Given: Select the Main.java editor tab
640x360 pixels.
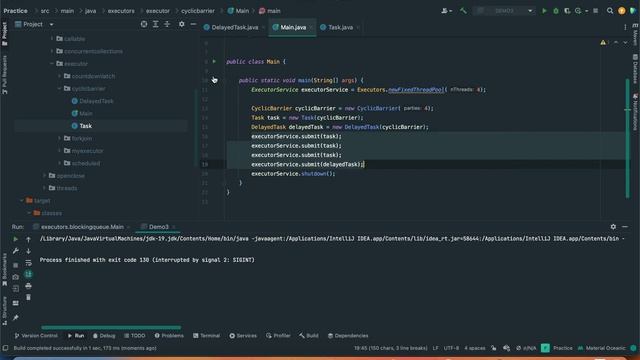Looking at the screenshot, I should (292, 27).
